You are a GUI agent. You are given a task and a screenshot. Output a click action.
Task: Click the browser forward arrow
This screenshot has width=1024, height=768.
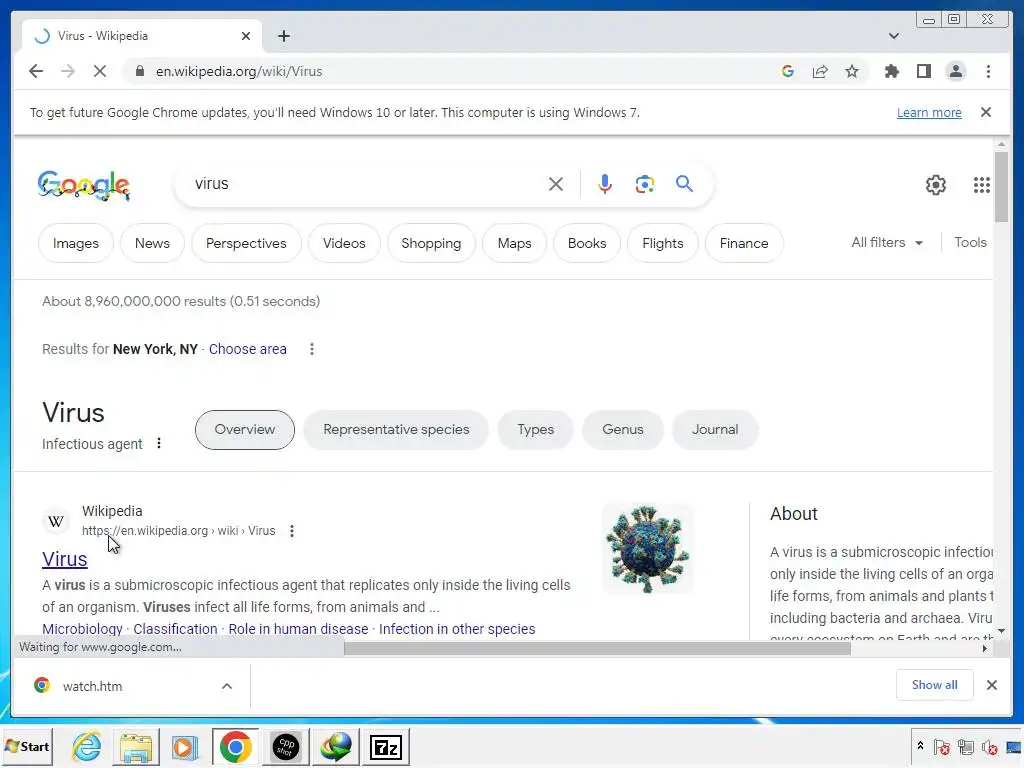tap(68, 71)
